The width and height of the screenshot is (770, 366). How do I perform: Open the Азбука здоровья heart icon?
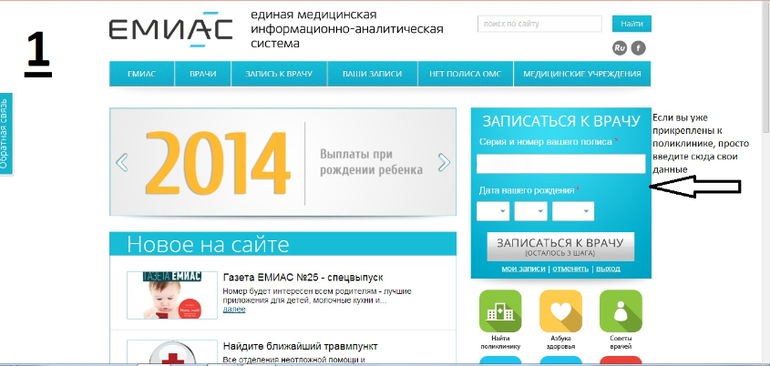coord(560,311)
